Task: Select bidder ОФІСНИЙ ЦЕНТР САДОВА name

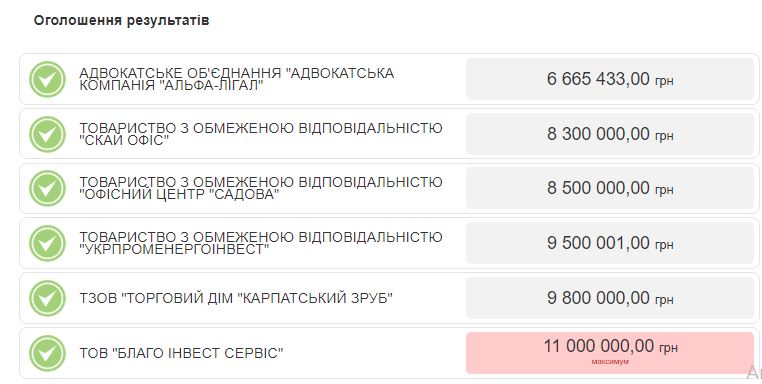Action: [261, 189]
